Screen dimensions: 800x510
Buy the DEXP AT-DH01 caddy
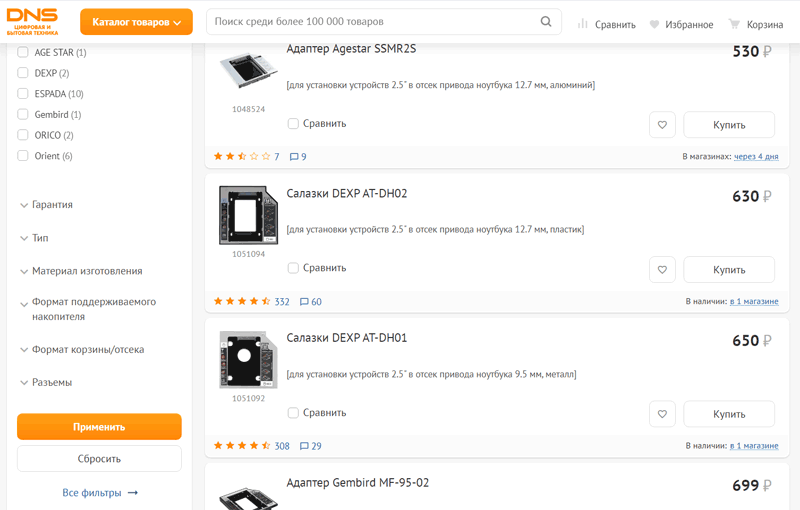[x=729, y=414]
